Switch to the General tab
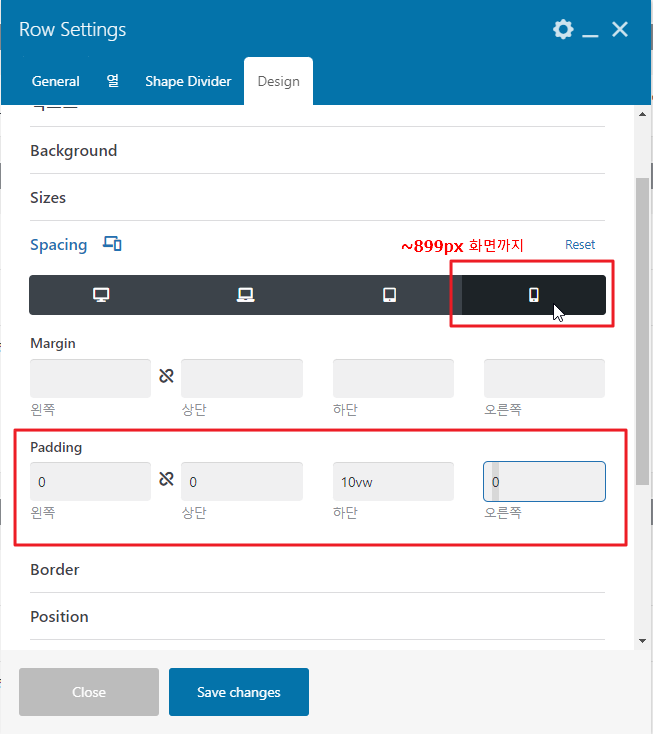653x734 pixels. (x=56, y=81)
